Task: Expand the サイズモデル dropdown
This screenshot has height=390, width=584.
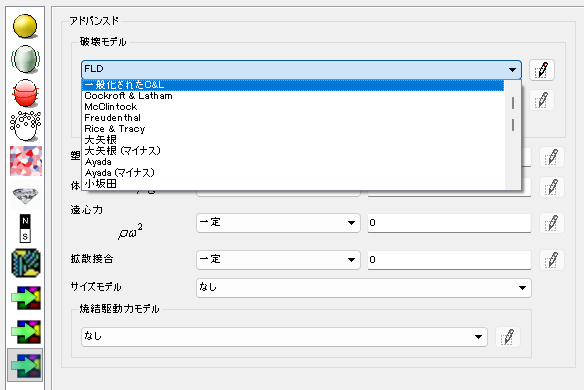Action: (364, 288)
